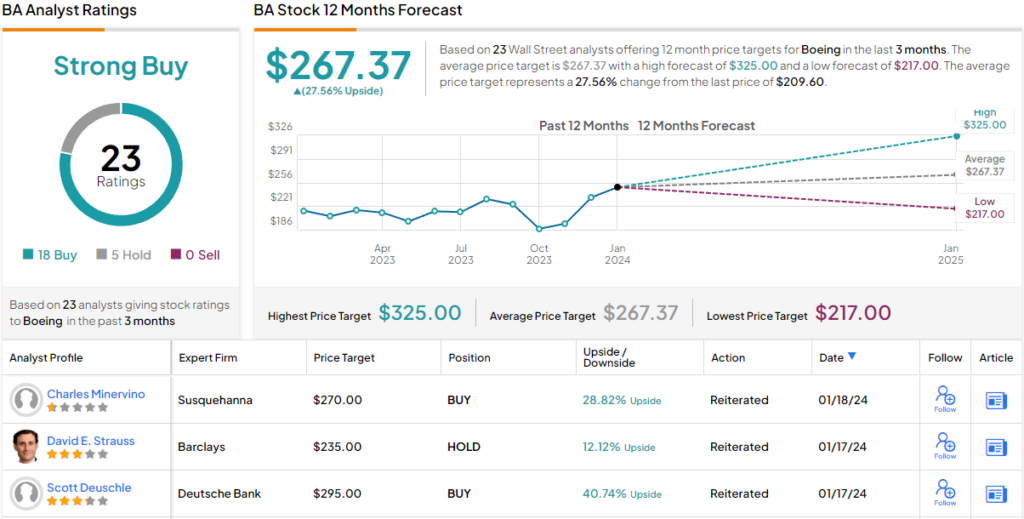The image size is (1024, 519).
Task: Click Scott Deuschle avatar icon
Action: [x=26, y=494]
